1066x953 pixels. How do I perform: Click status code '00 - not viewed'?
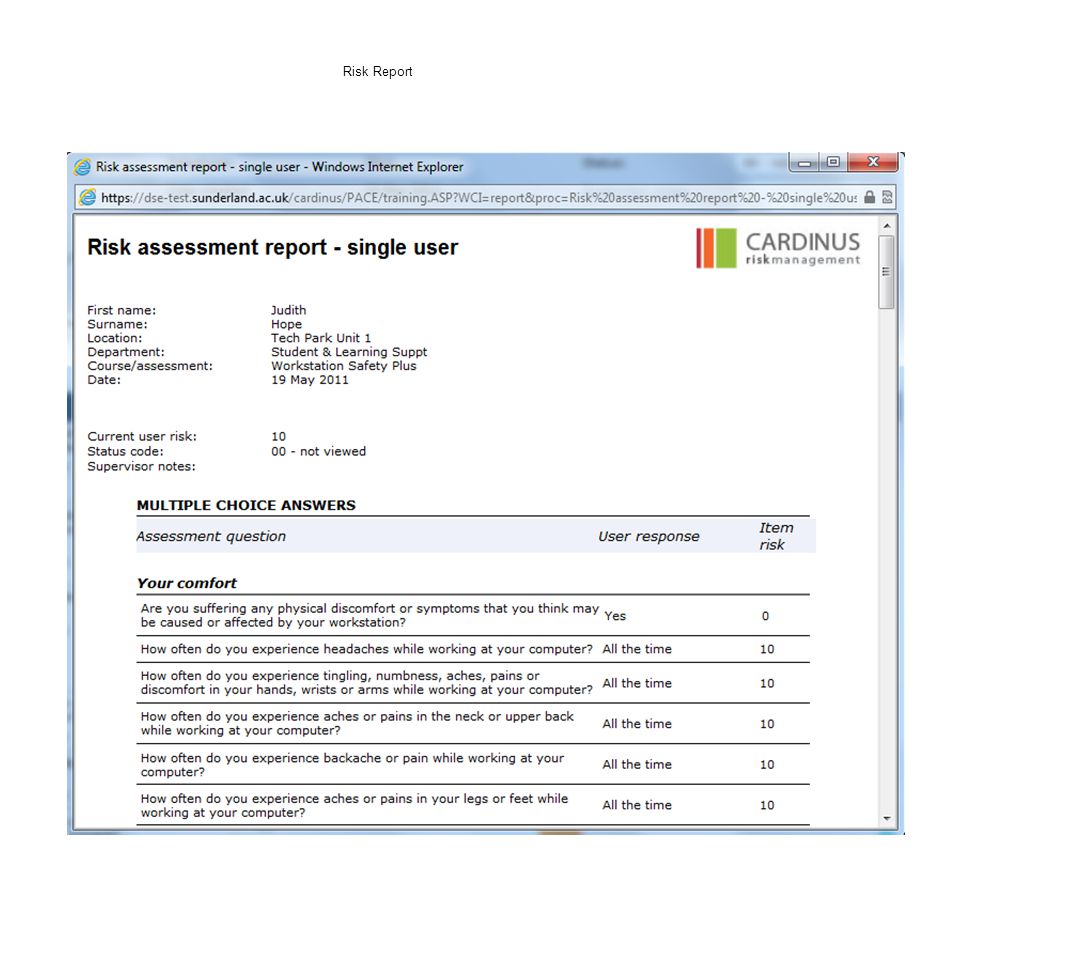coord(318,451)
